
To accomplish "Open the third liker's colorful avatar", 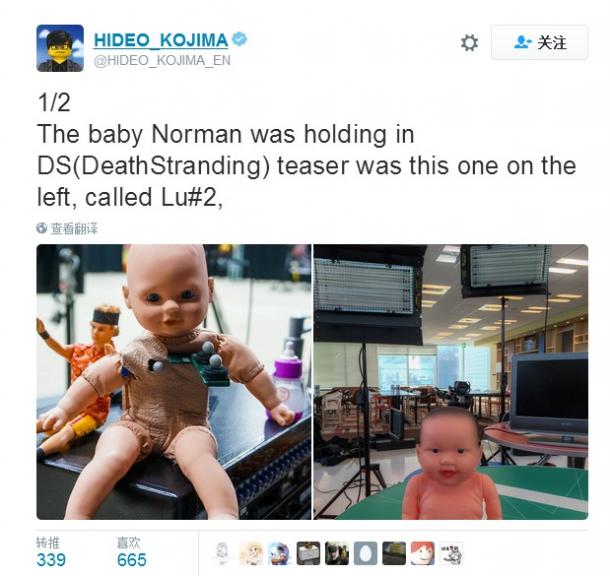I will pyautogui.click(x=280, y=553).
